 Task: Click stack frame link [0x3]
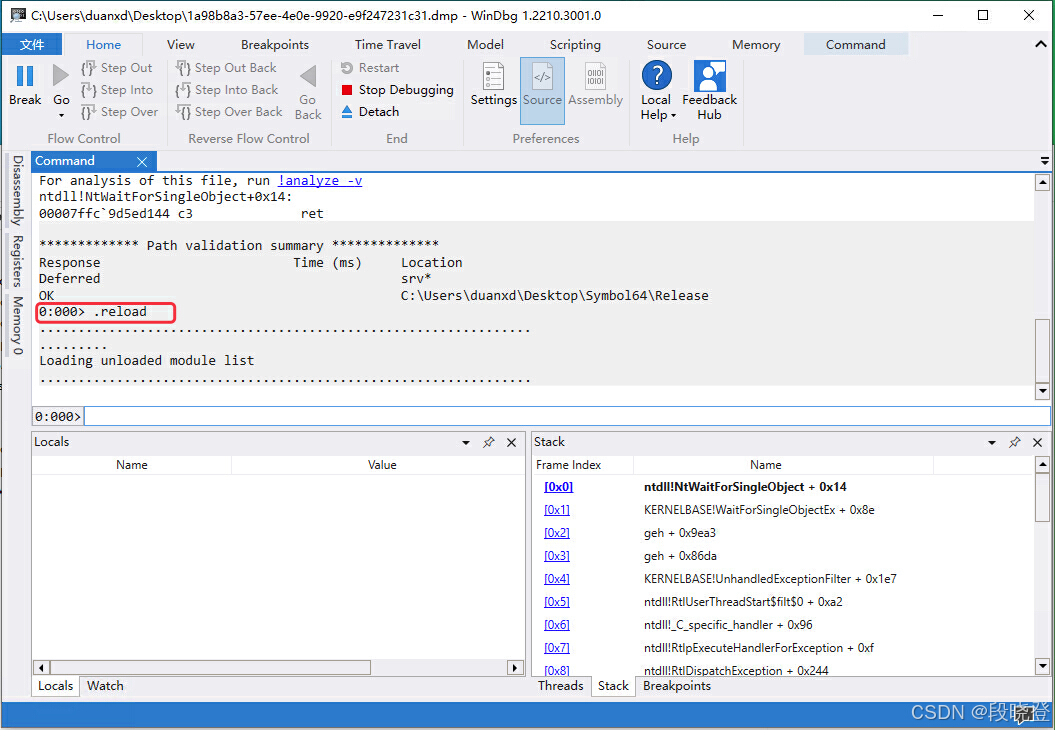click(x=556, y=556)
